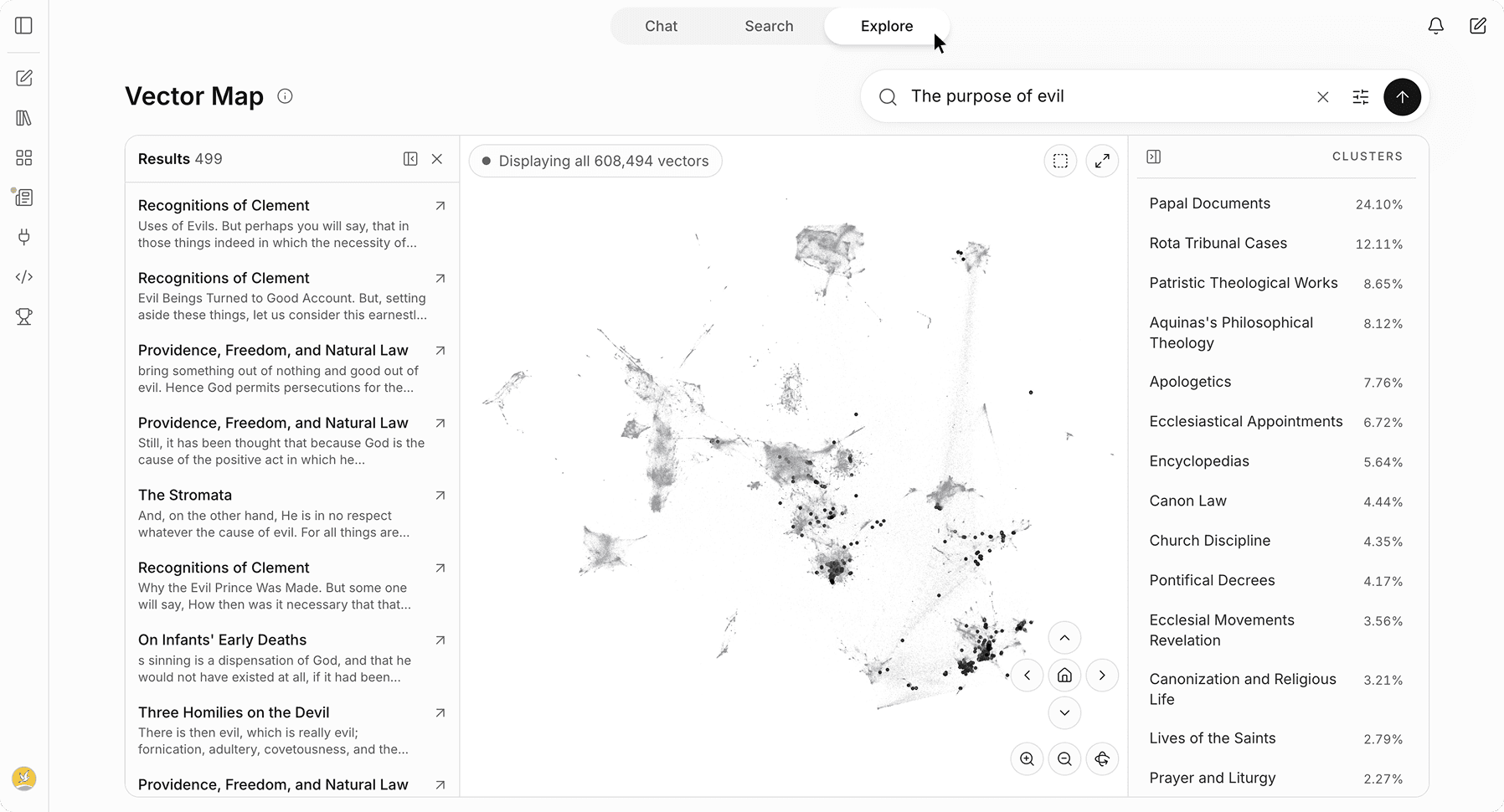Activate the rectangular selection tool on map
1504x812 pixels.
coord(1060,161)
